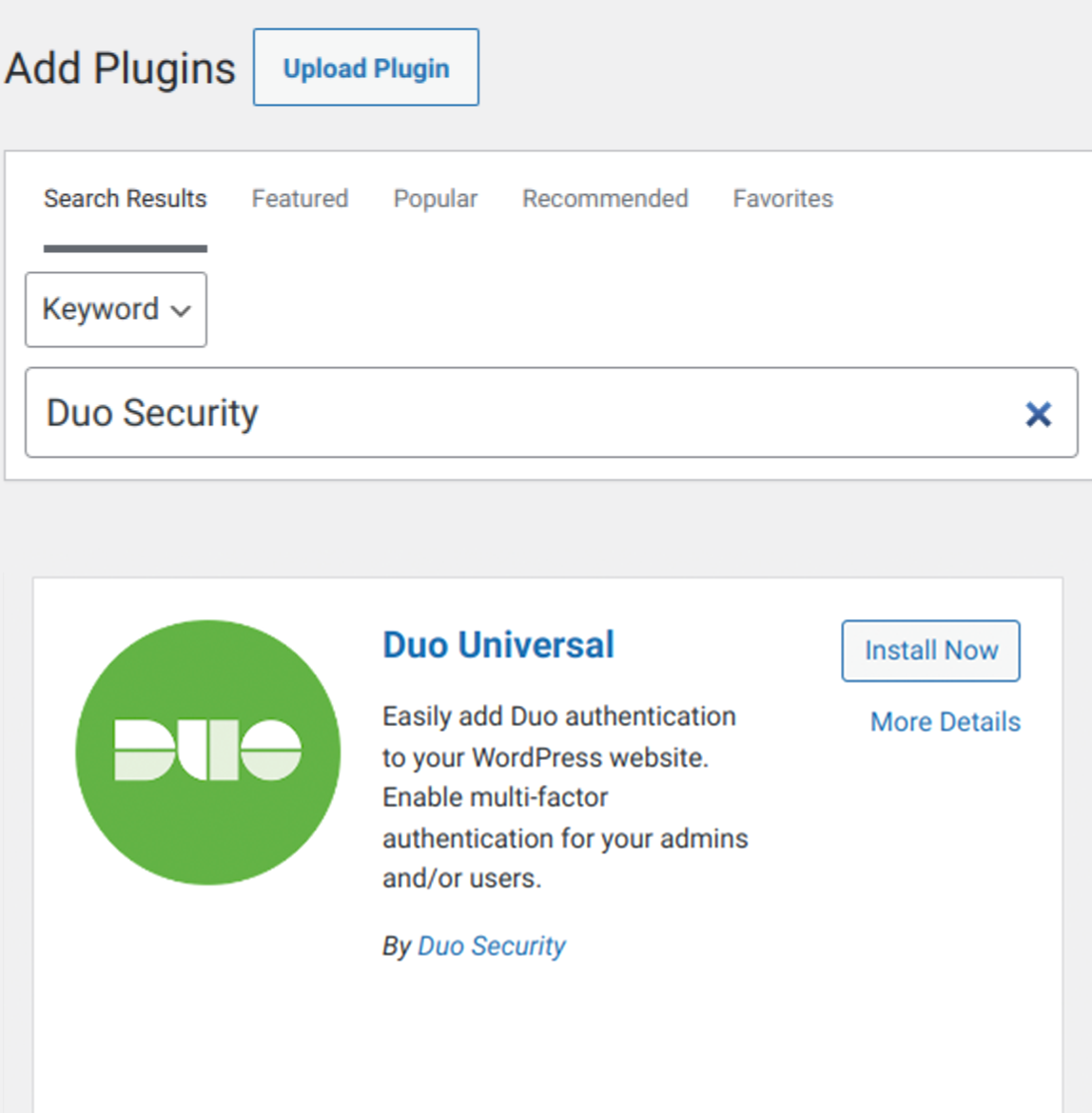The width and height of the screenshot is (1092, 1113).
Task: Open More Details for Duo Universal
Action: pos(945,721)
